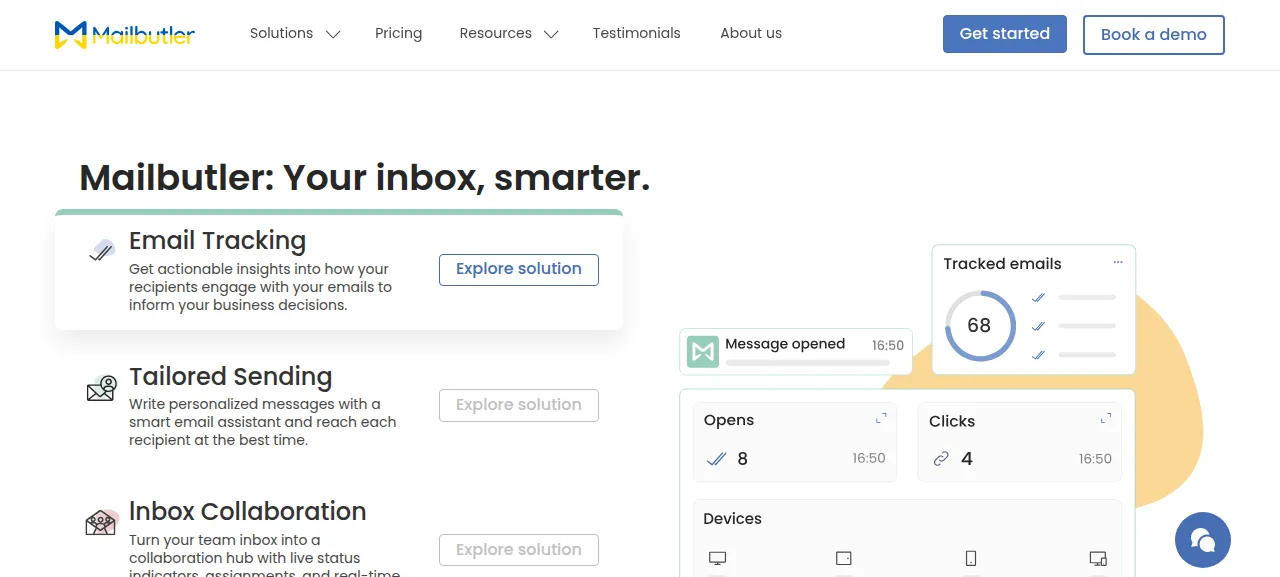Click the Tailored Sending envelope icon
This screenshot has height=577, width=1280.
click(x=102, y=388)
